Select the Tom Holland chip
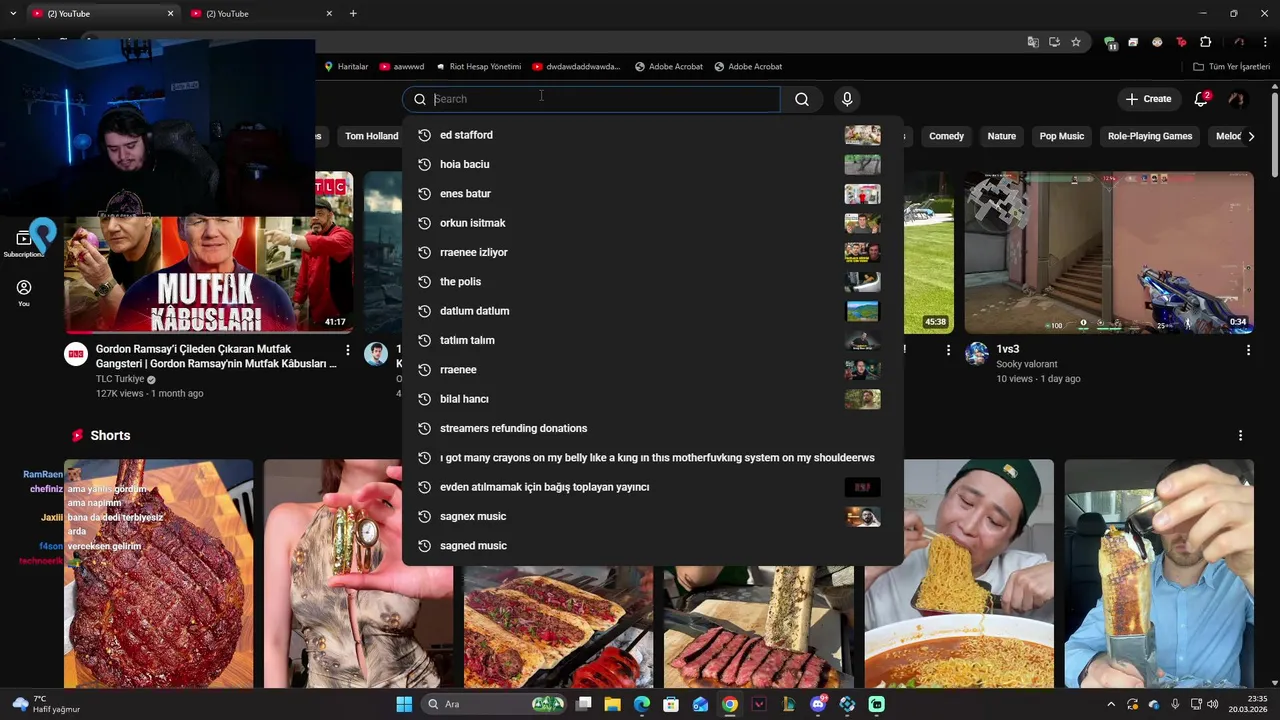This screenshot has height=720, width=1280. (x=371, y=136)
